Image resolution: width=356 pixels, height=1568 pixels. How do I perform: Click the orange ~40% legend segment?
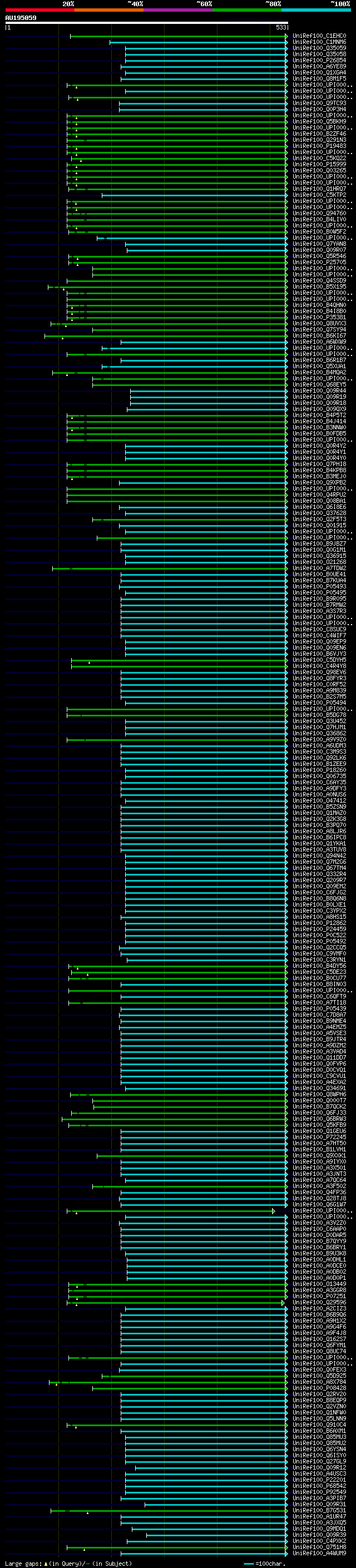(109, 10)
